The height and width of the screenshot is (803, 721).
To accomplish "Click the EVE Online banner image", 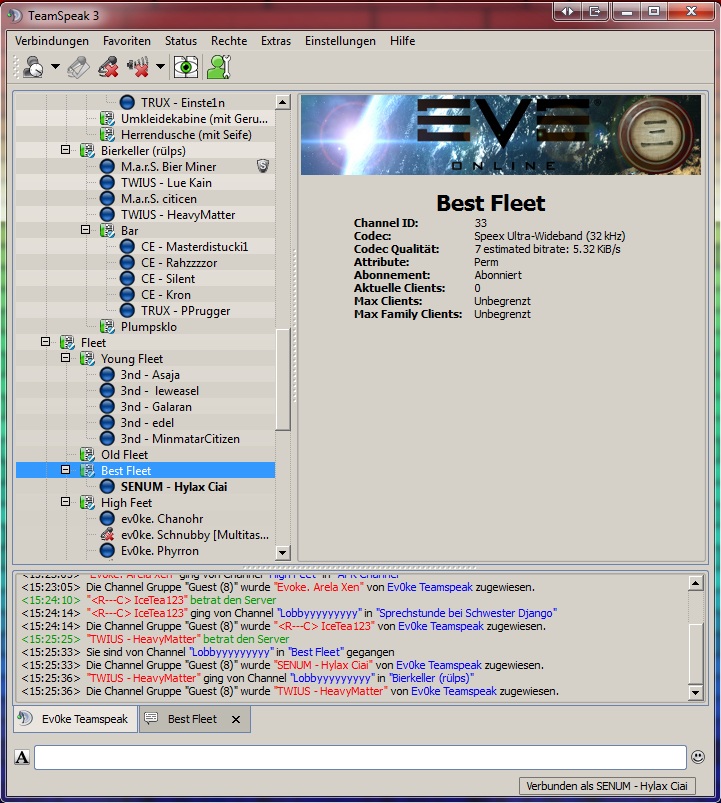I will pos(500,135).
